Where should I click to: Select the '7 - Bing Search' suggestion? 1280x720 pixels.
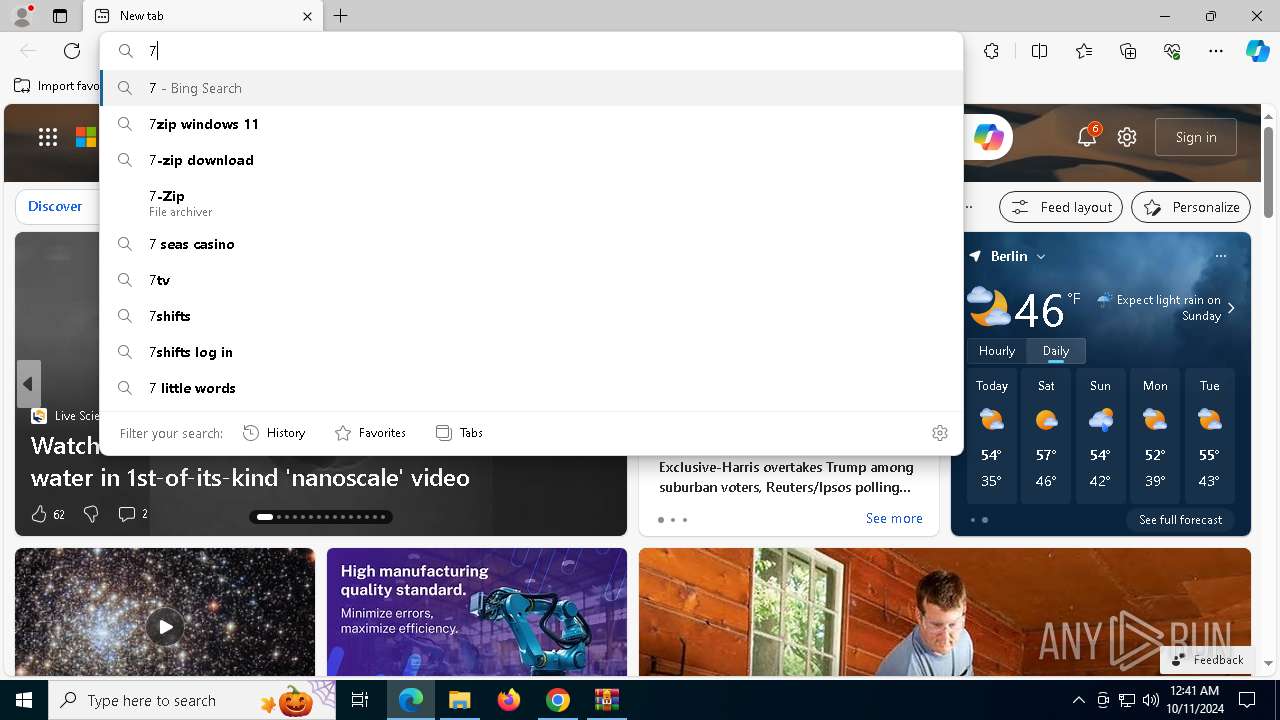(x=531, y=88)
